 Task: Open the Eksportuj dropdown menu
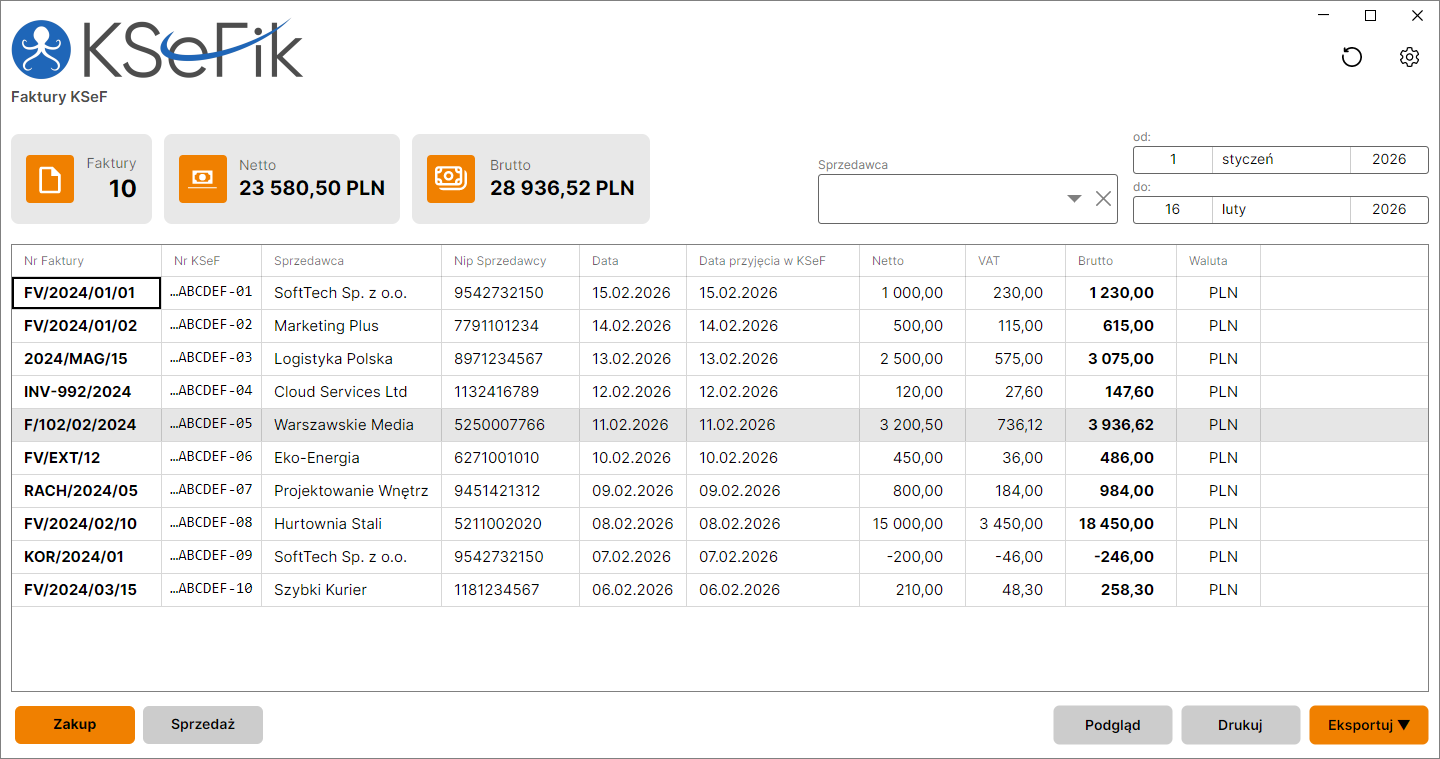point(1368,725)
